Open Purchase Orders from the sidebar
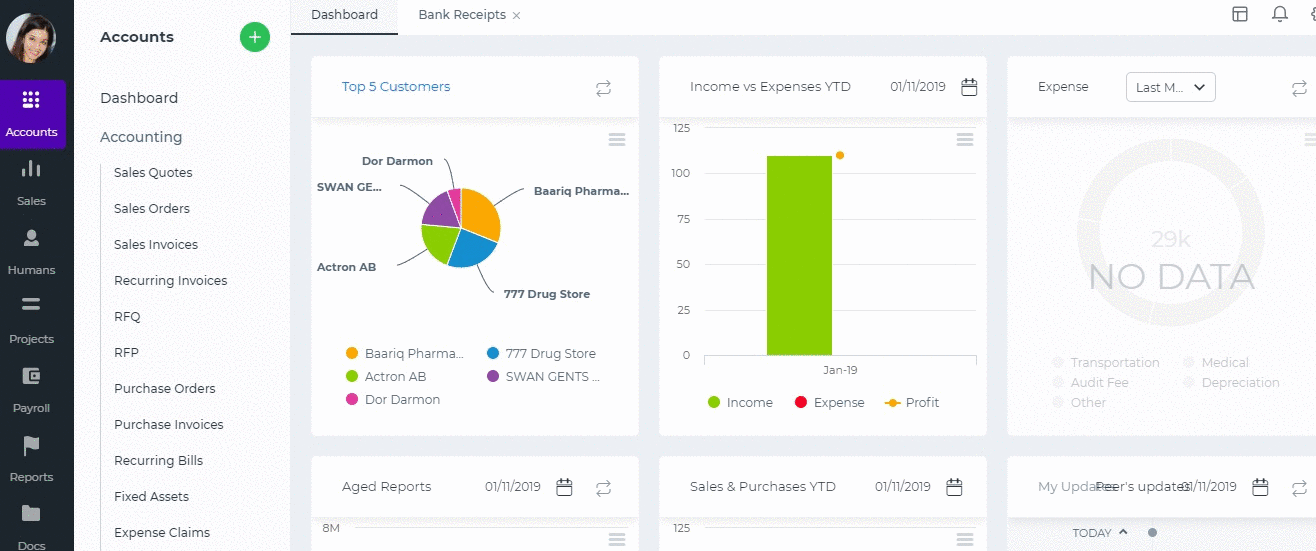 coord(165,389)
